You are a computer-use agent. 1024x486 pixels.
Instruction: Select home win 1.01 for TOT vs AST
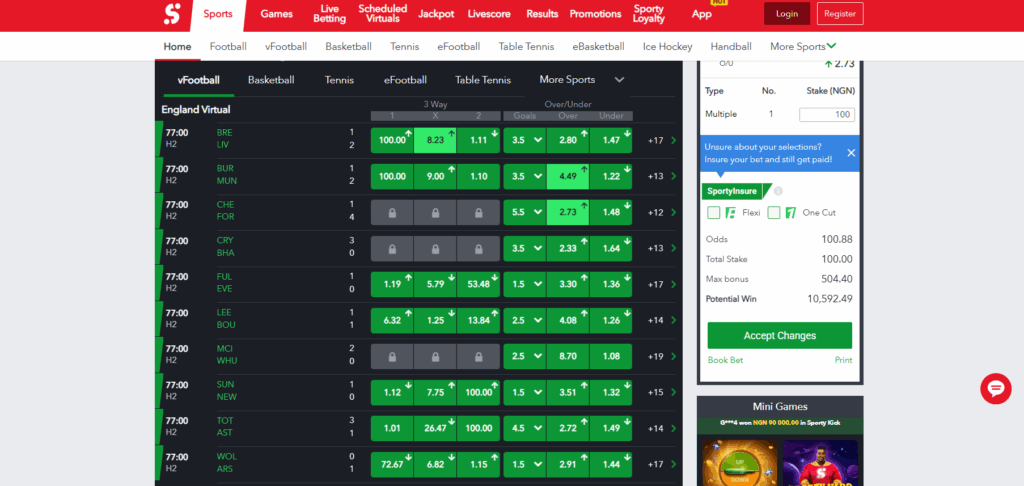coord(392,429)
